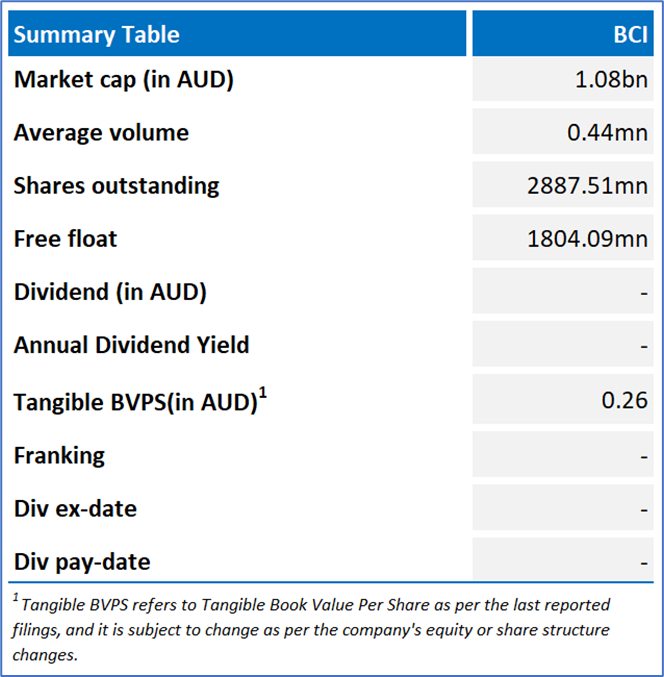The image size is (664, 677).
Task: Click the Average volume row label
Action: coord(101,133)
